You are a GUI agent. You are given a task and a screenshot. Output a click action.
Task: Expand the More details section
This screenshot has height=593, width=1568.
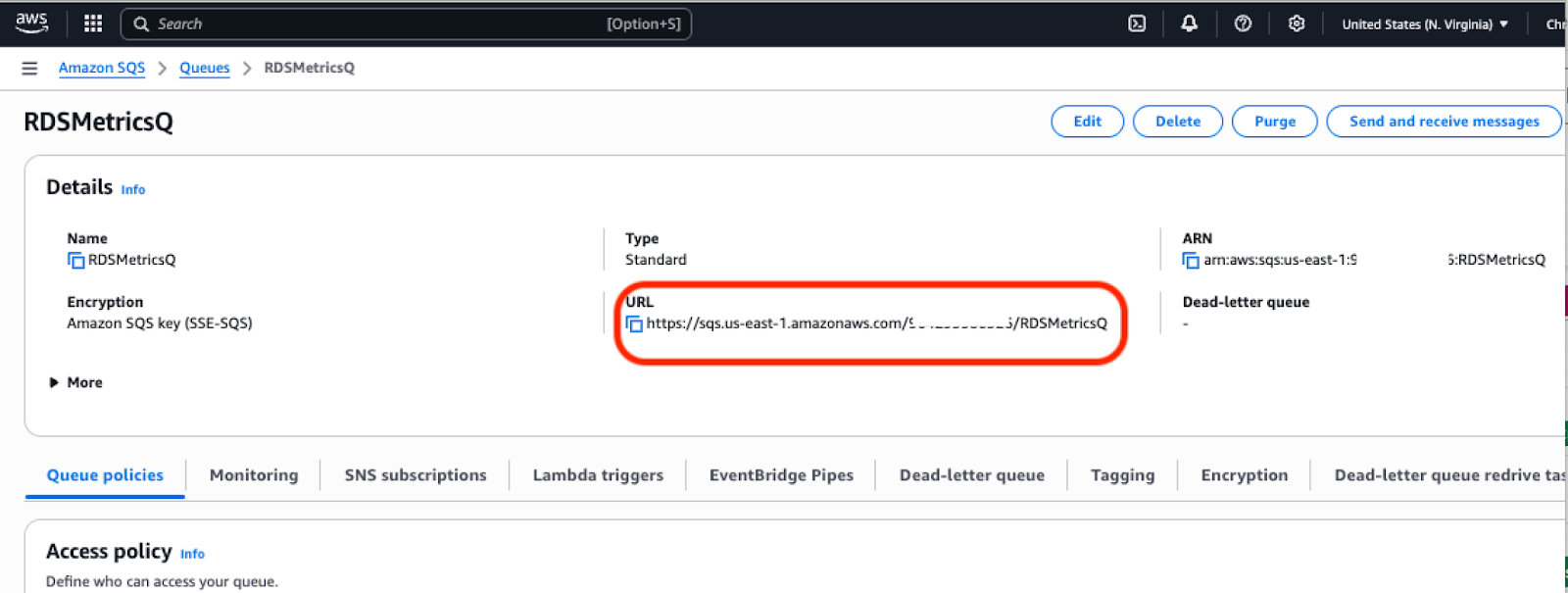pos(75,382)
